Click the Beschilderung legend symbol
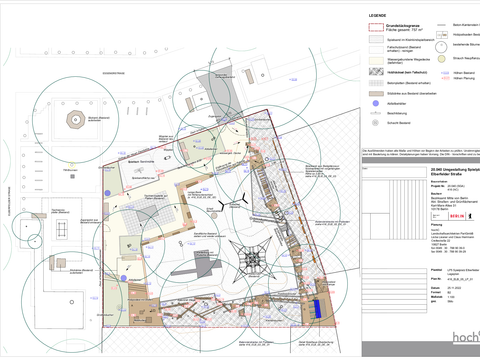Viewport: 480px width, 360px height. pos(375,113)
